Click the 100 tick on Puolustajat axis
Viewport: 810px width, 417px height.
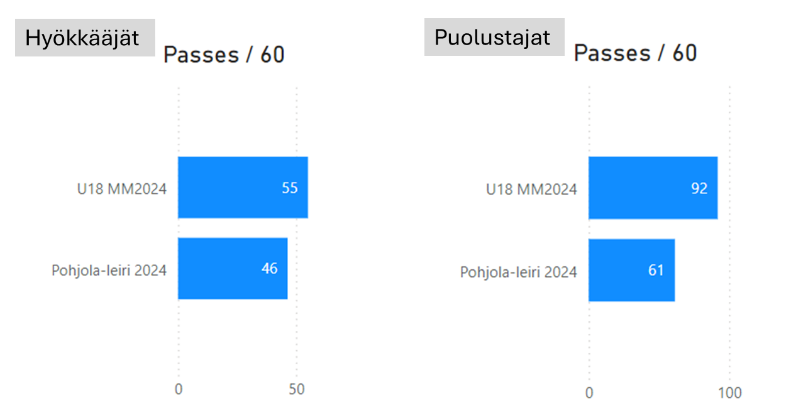pos(730,391)
